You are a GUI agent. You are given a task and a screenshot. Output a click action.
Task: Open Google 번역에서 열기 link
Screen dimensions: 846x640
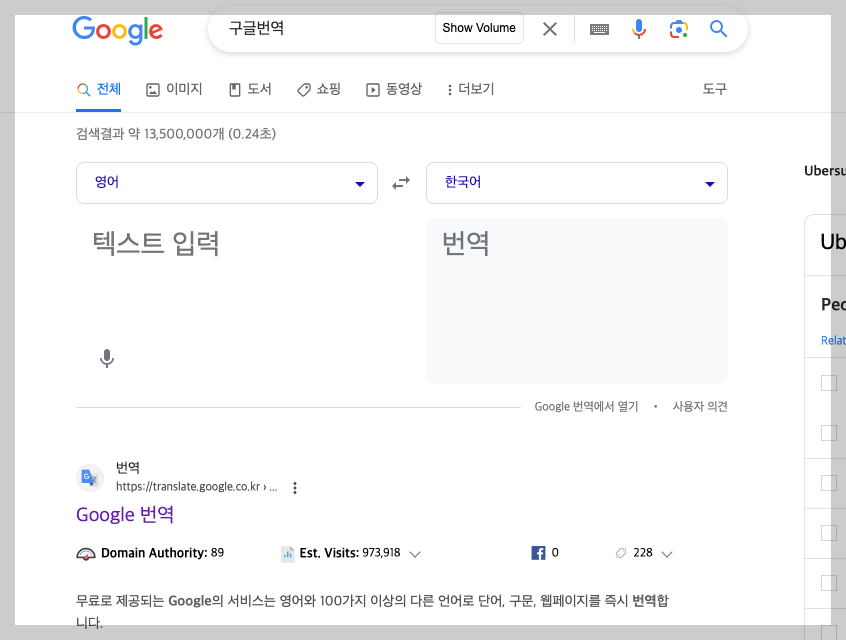point(586,406)
